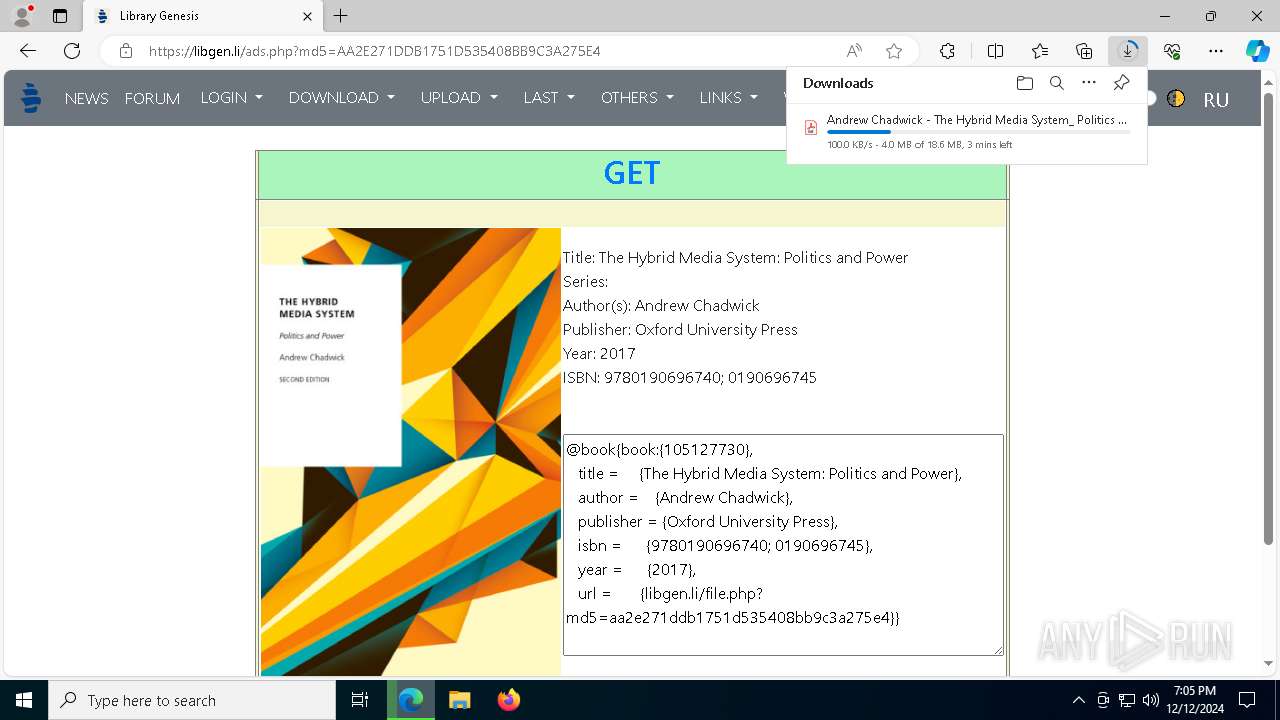
Task: Click the address bar URL field
Action: tap(490, 51)
